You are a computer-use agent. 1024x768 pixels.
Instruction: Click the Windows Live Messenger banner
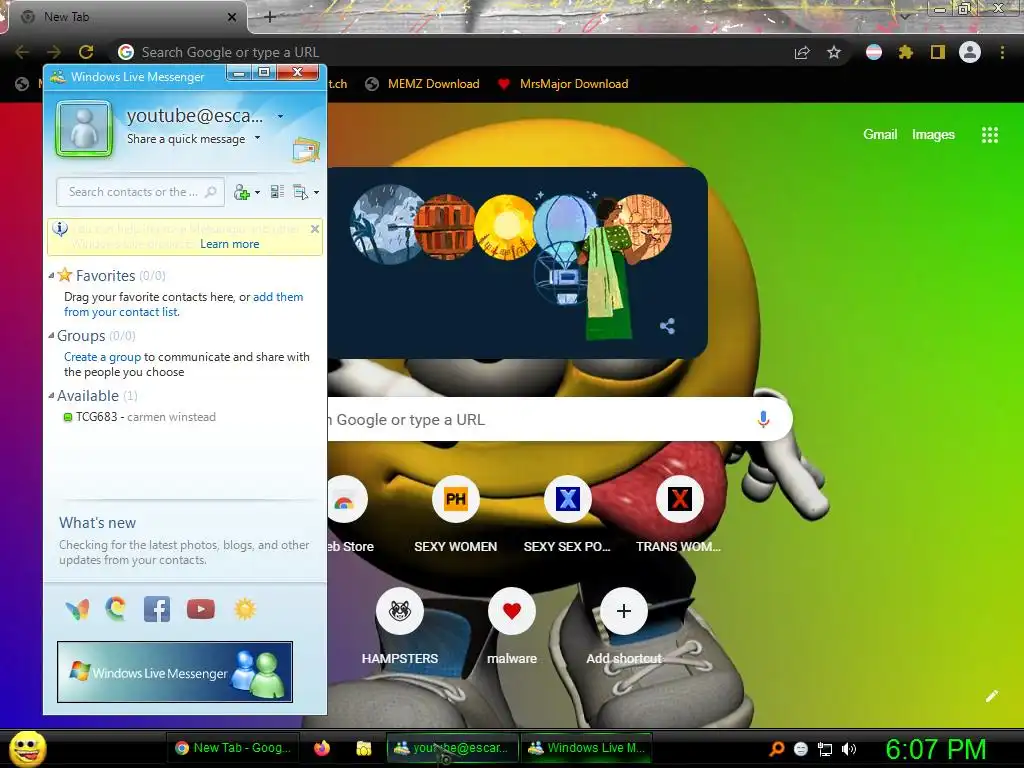pyautogui.click(x=175, y=672)
